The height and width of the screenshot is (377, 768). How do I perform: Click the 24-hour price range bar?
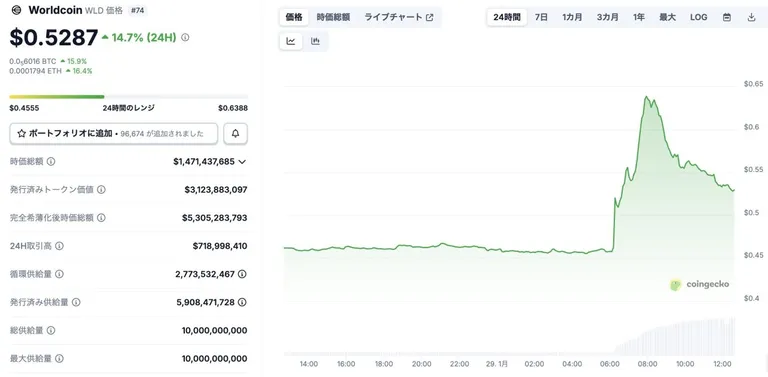point(128,97)
